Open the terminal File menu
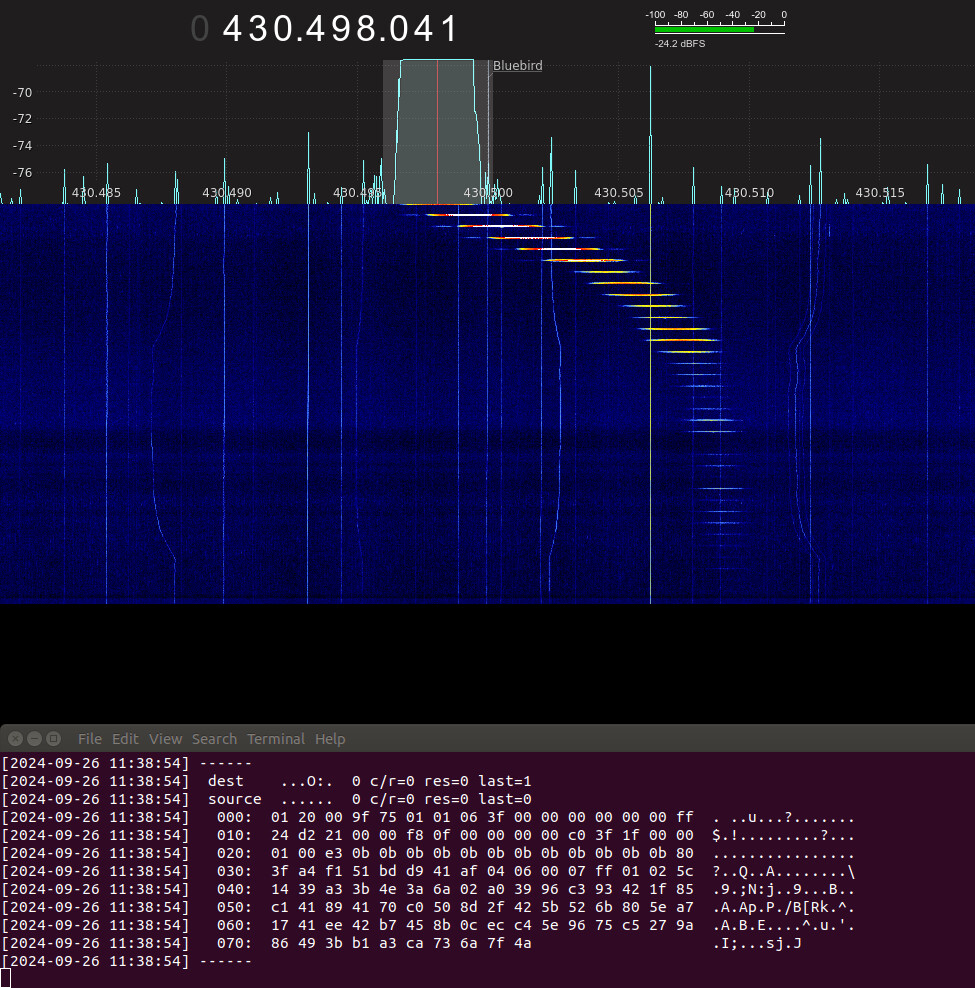Screen dimensions: 975x988 coord(90,739)
